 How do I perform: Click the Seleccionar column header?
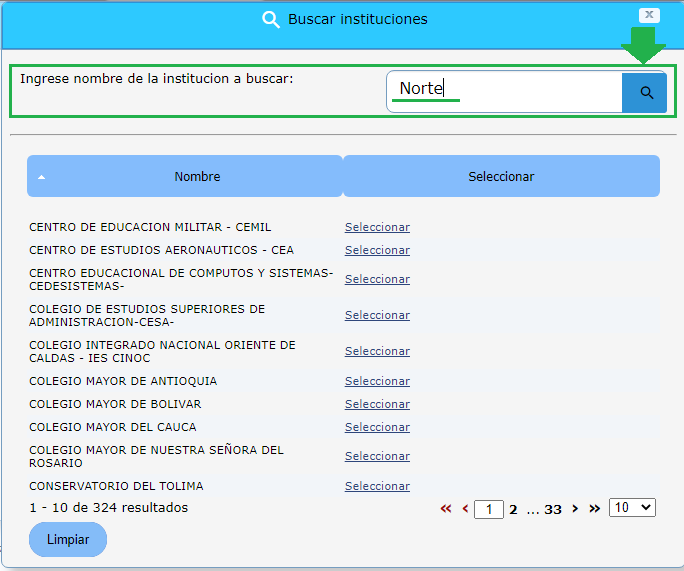pos(501,176)
